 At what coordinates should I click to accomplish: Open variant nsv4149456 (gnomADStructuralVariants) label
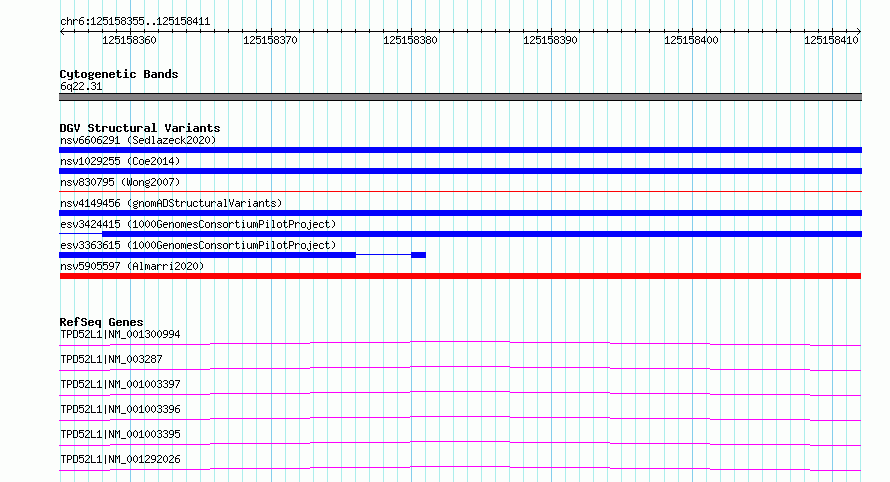coord(171,203)
